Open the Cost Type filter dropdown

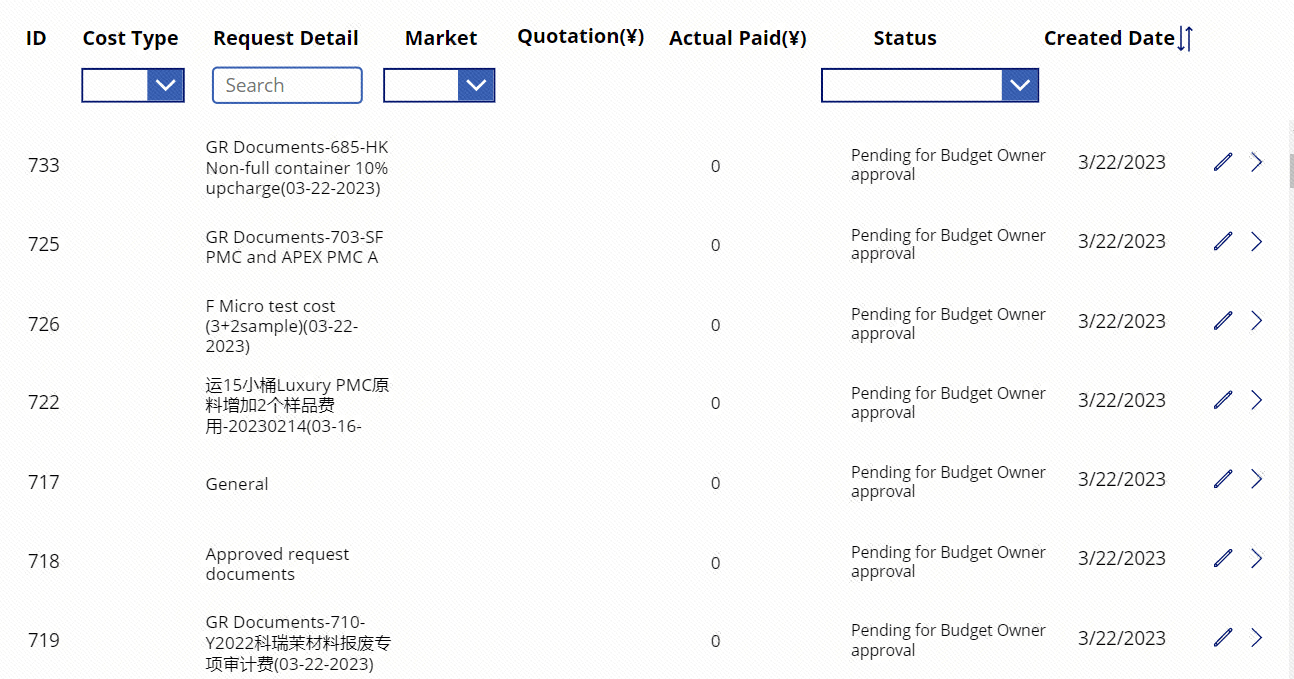133,85
